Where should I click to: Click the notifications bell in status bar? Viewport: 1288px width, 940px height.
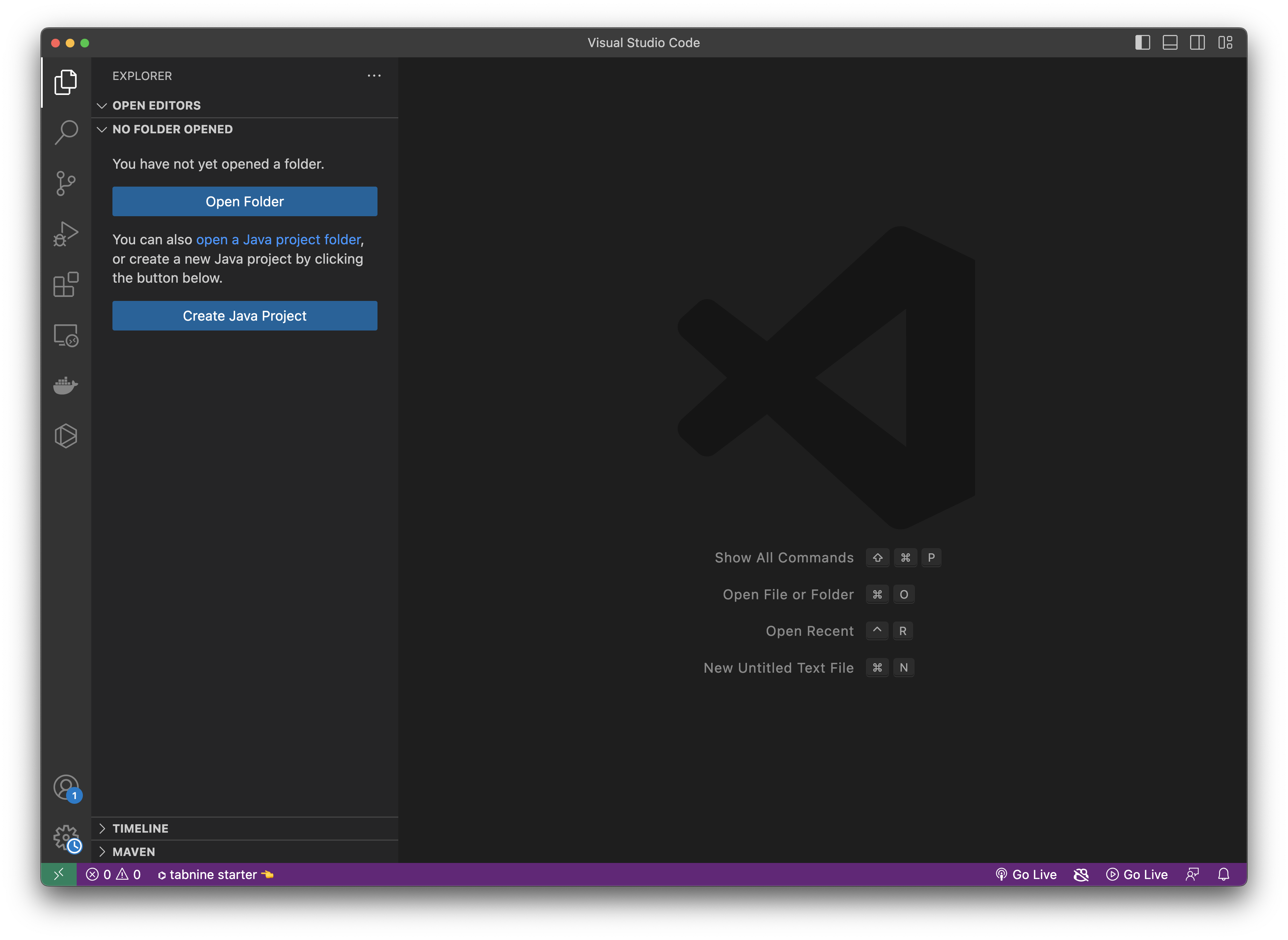coord(1224,875)
